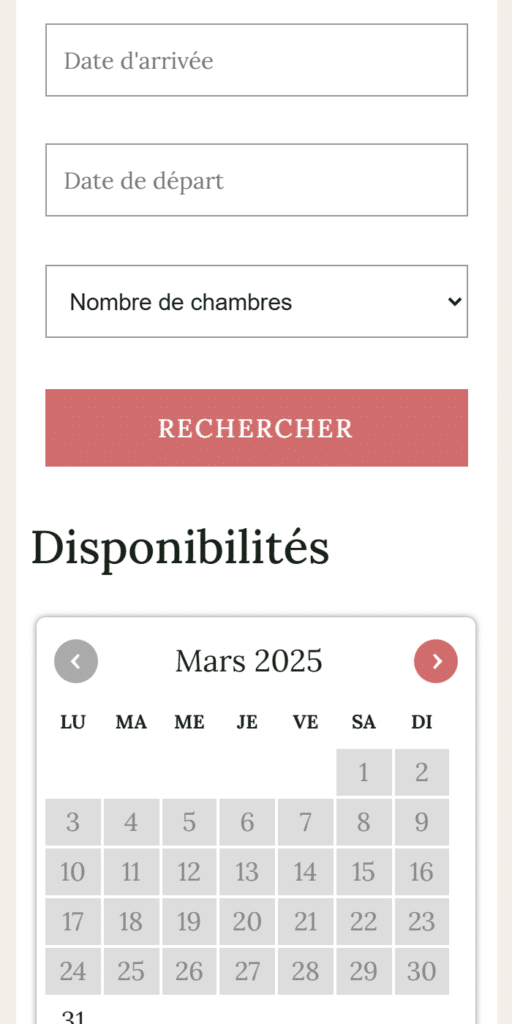Open the Nombre de chambres dropdown
The image size is (512, 1024).
(257, 301)
